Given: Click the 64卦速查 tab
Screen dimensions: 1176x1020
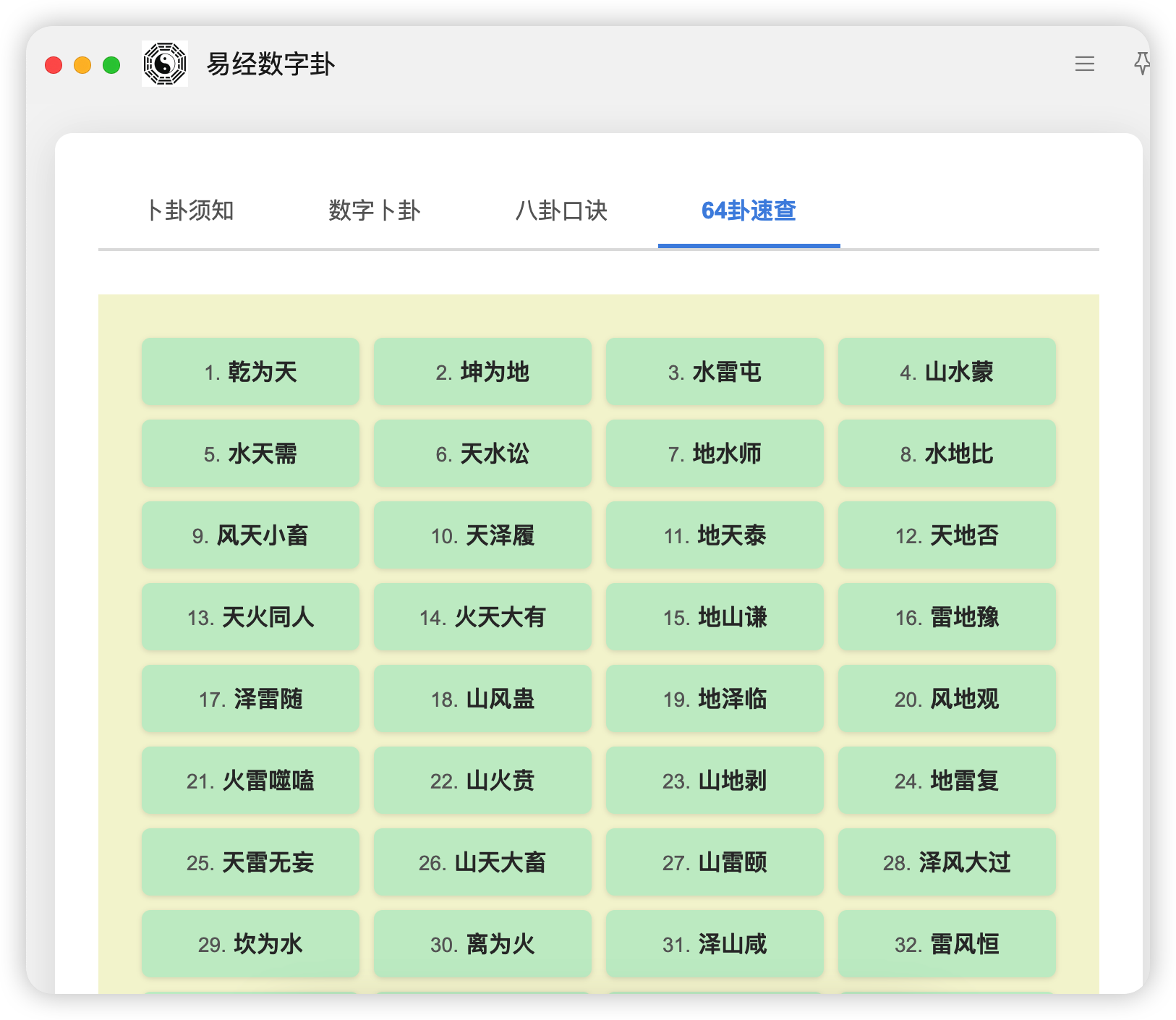Looking at the screenshot, I should 749,211.
